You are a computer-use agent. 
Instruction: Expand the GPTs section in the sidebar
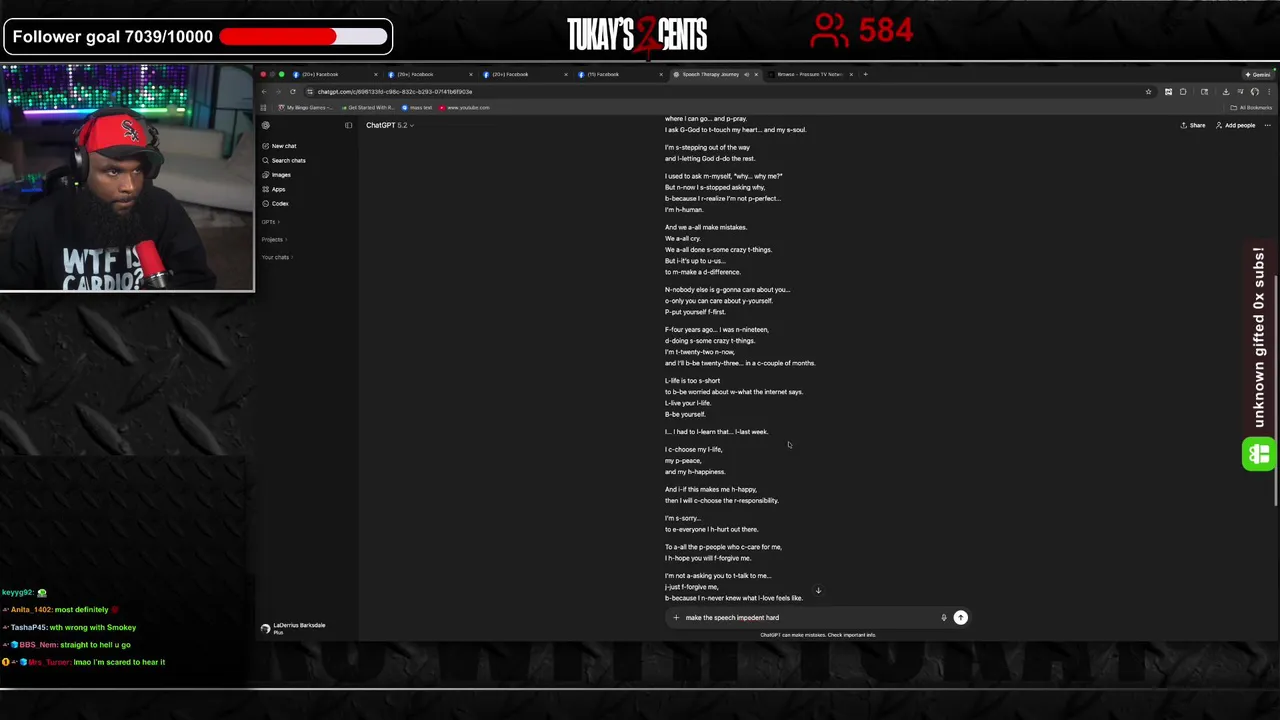tap(270, 222)
